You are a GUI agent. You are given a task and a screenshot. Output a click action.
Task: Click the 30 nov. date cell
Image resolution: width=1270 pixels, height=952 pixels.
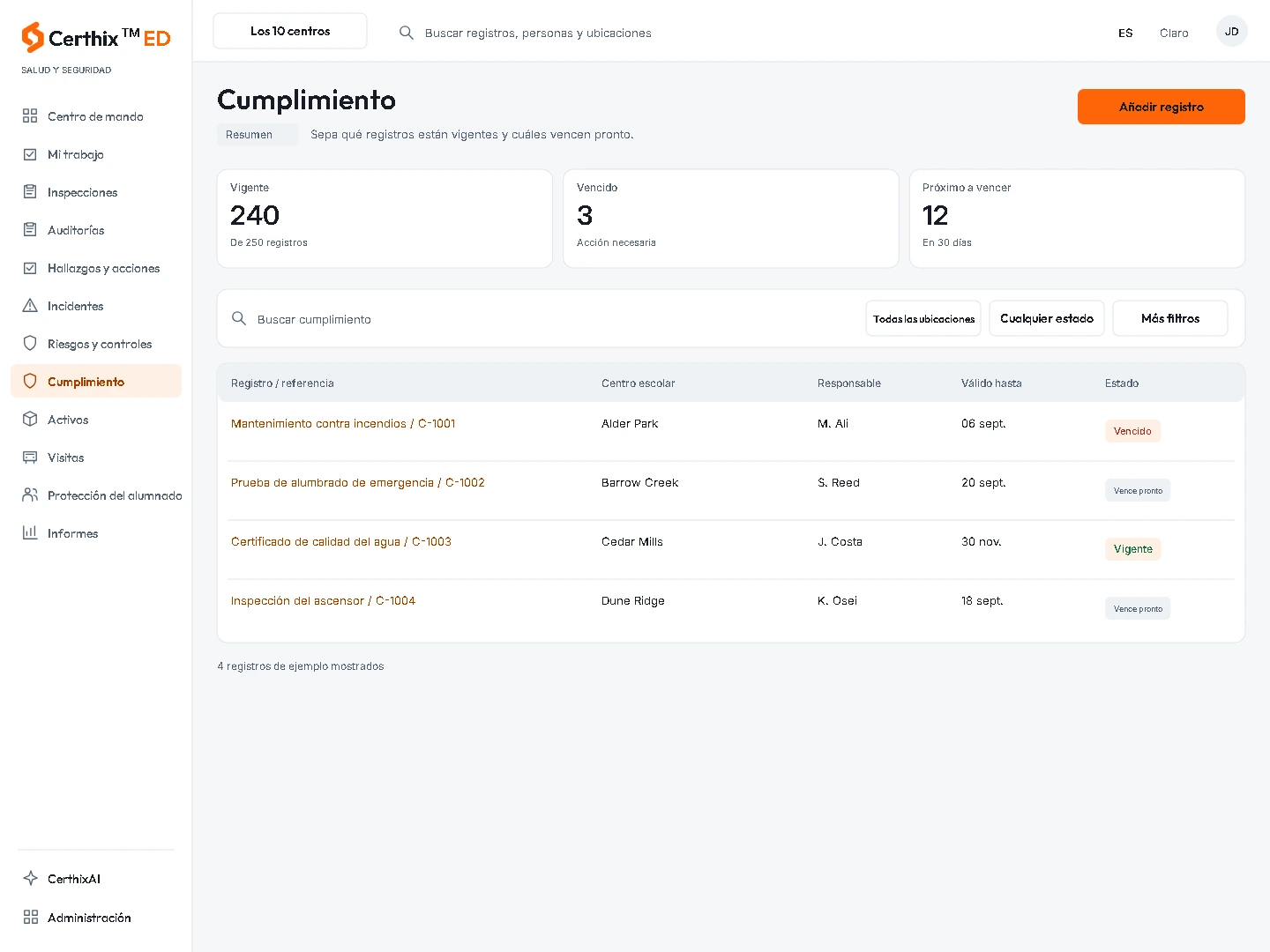click(x=982, y=542)
